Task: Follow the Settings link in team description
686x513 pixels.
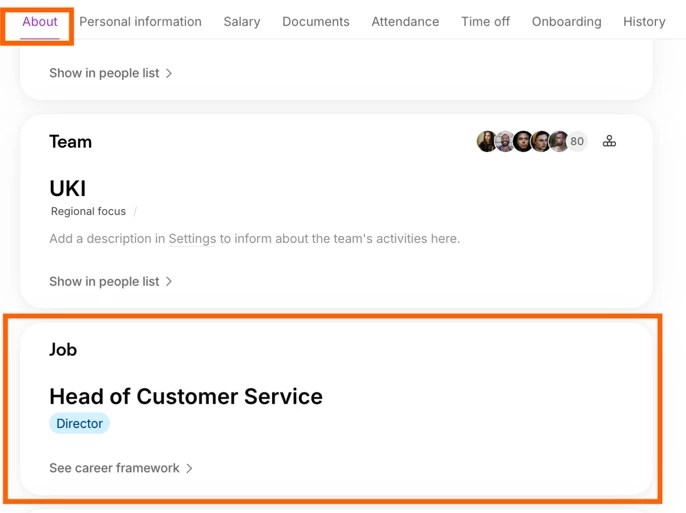Action: tap(192, 239)
